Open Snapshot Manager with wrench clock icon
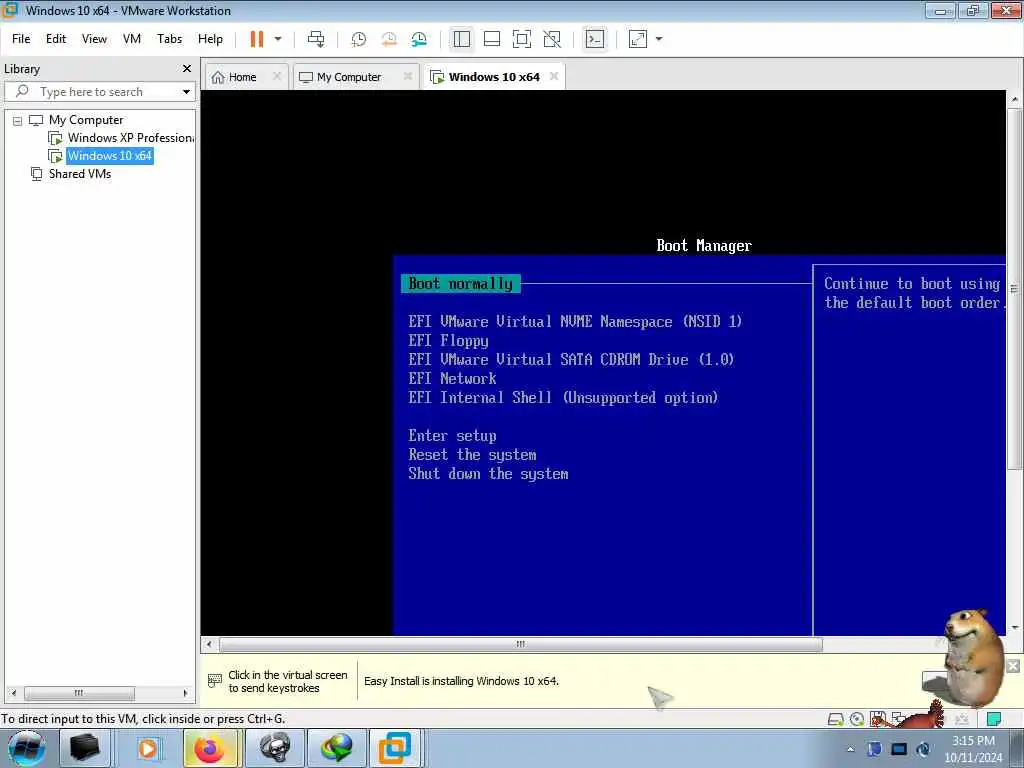This screenshot has width=1024, height=768. tap(419, 39)
